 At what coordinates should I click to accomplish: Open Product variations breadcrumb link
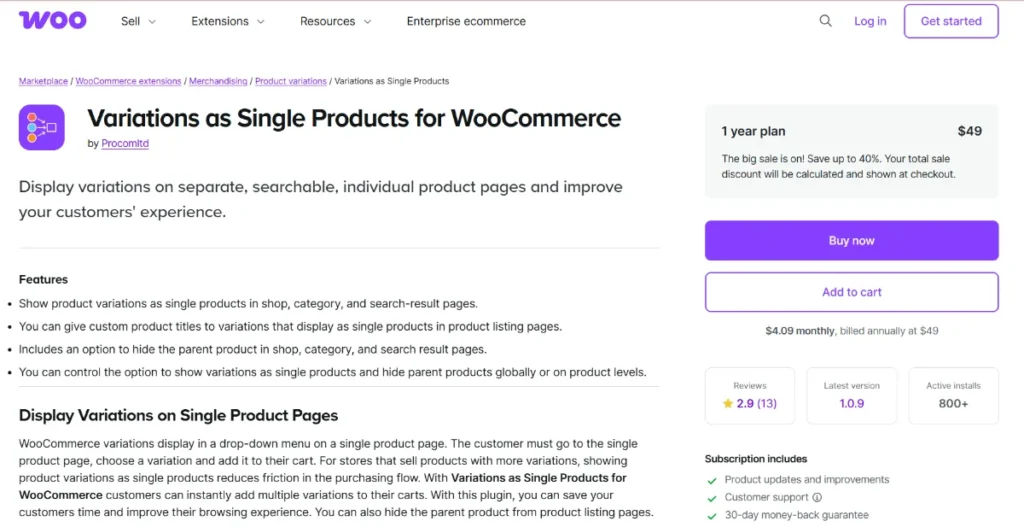tap(291, 81)
